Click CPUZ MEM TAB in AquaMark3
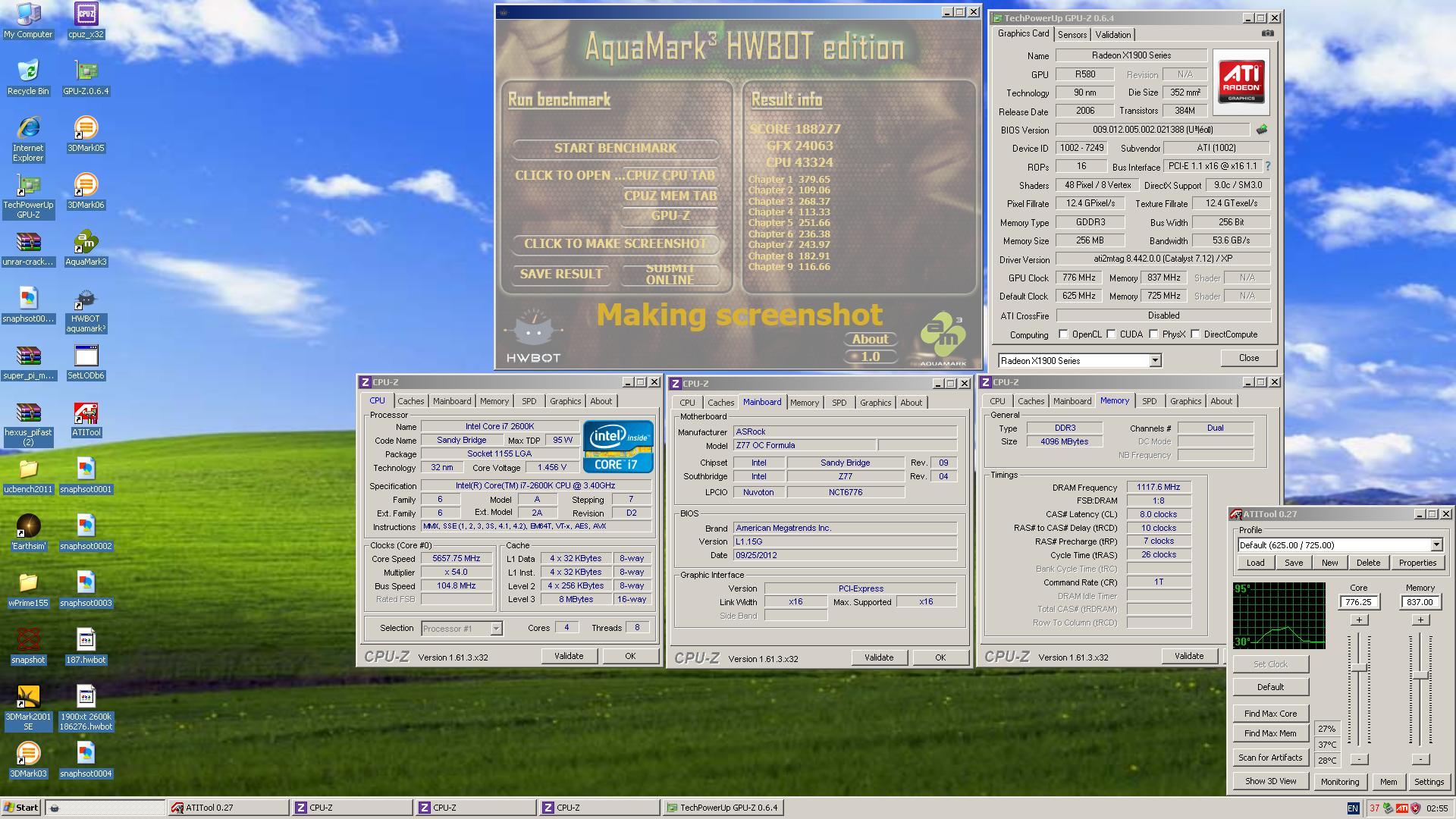 coord(670,196)
